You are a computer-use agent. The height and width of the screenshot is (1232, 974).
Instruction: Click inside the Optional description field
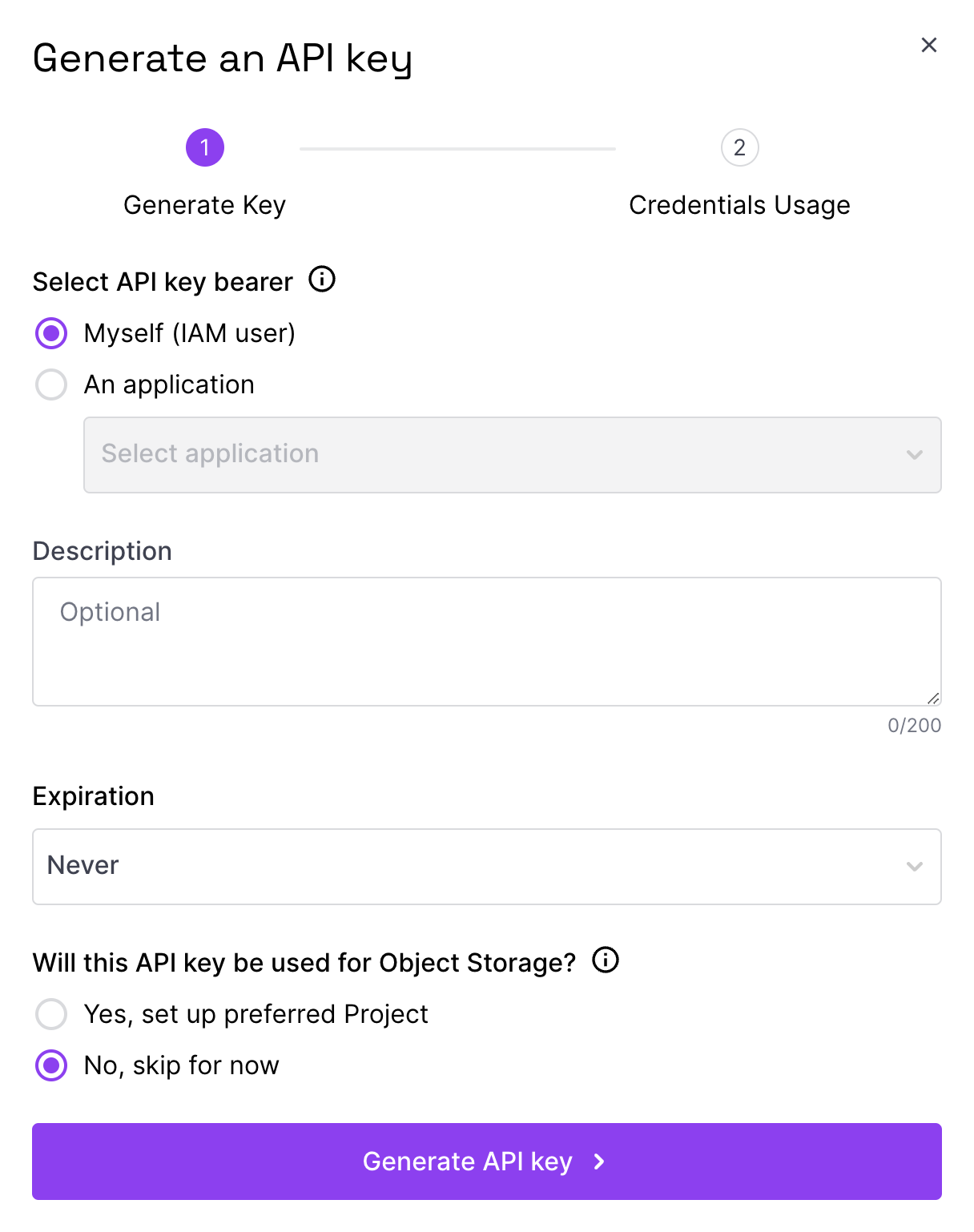point(487,641)
